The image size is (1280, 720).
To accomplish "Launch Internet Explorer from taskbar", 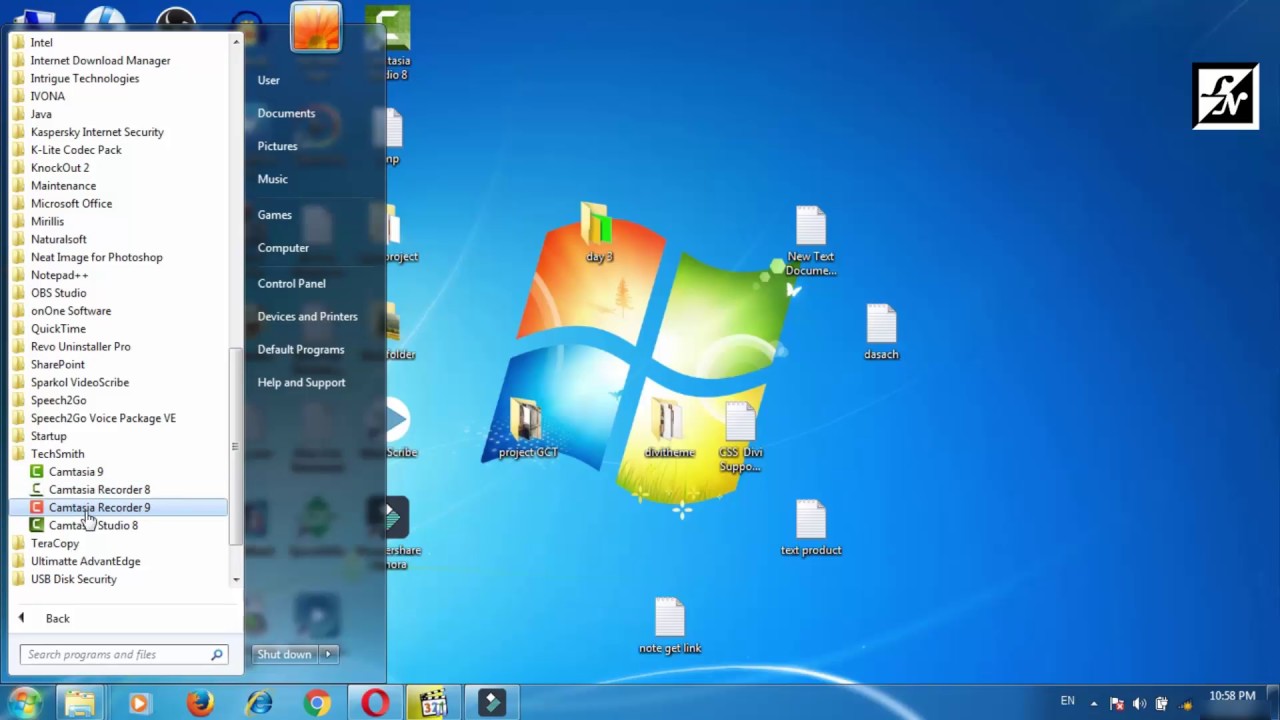I will 259,703.
